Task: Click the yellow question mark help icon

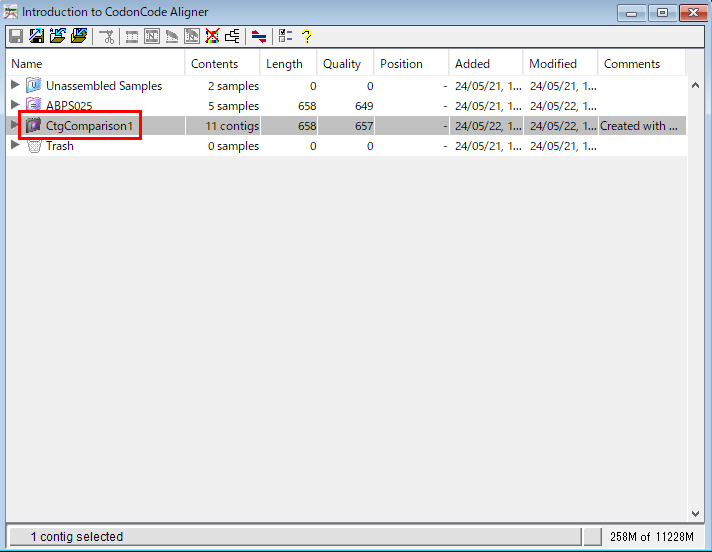Action: (x=307, y=37)
